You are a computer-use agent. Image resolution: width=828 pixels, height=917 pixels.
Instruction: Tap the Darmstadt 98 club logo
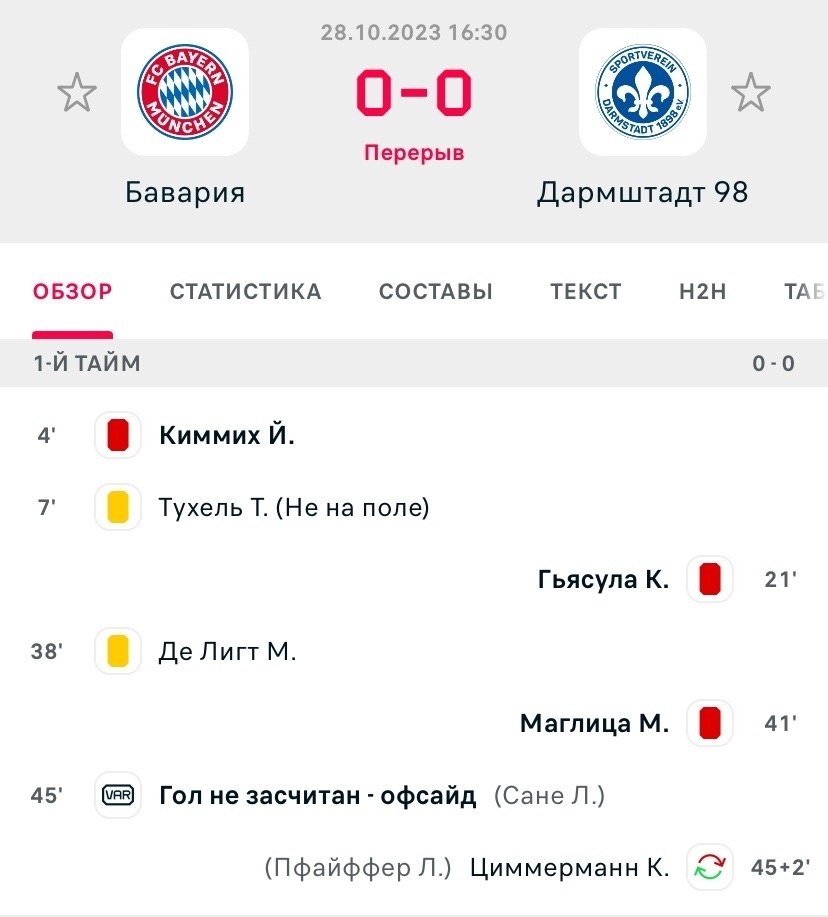[x=643, y=92]
